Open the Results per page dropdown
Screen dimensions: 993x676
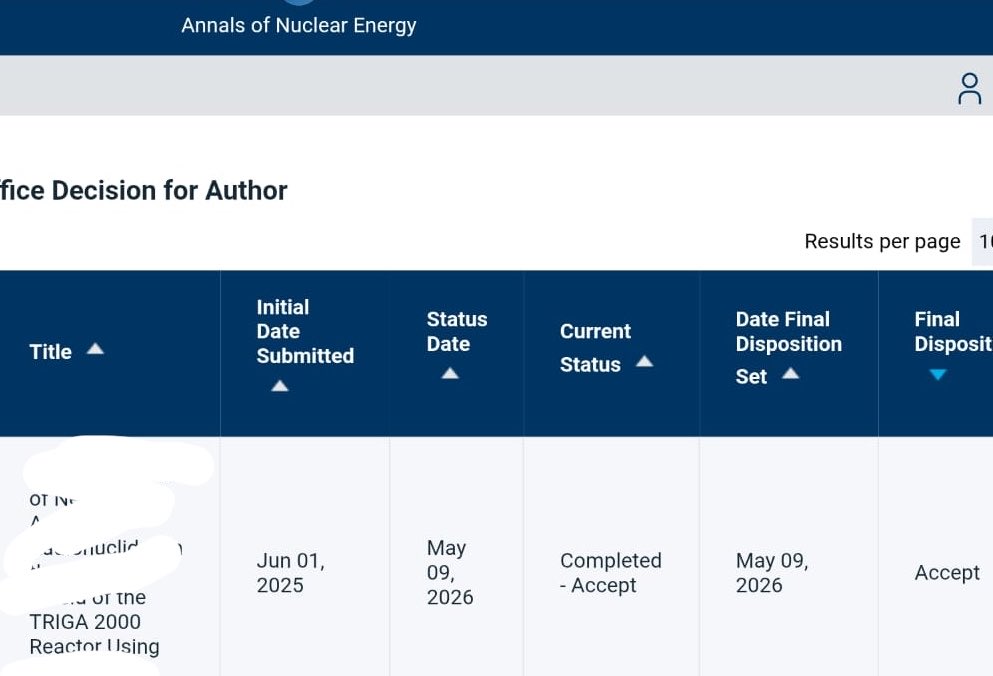tap(983, 241)
